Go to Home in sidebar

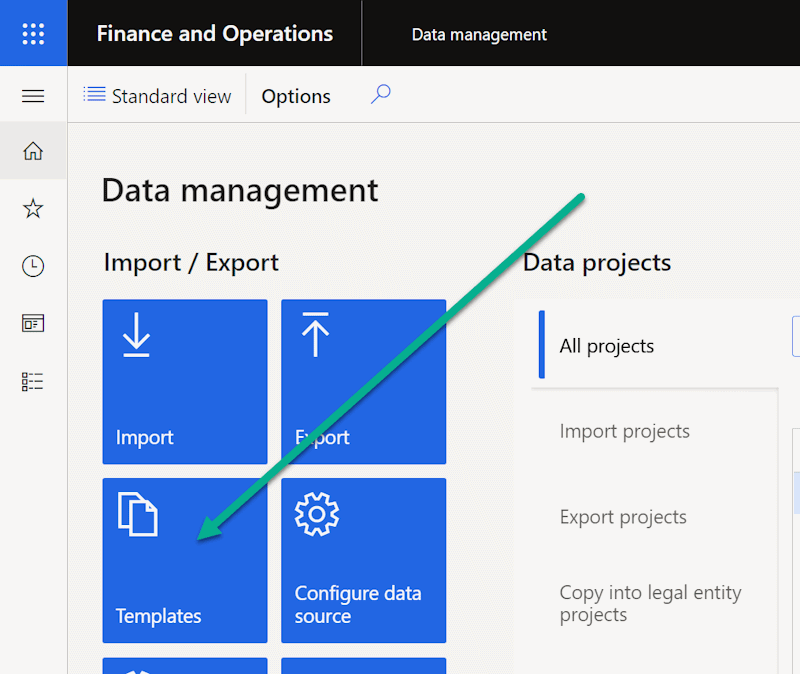(33, 151)
